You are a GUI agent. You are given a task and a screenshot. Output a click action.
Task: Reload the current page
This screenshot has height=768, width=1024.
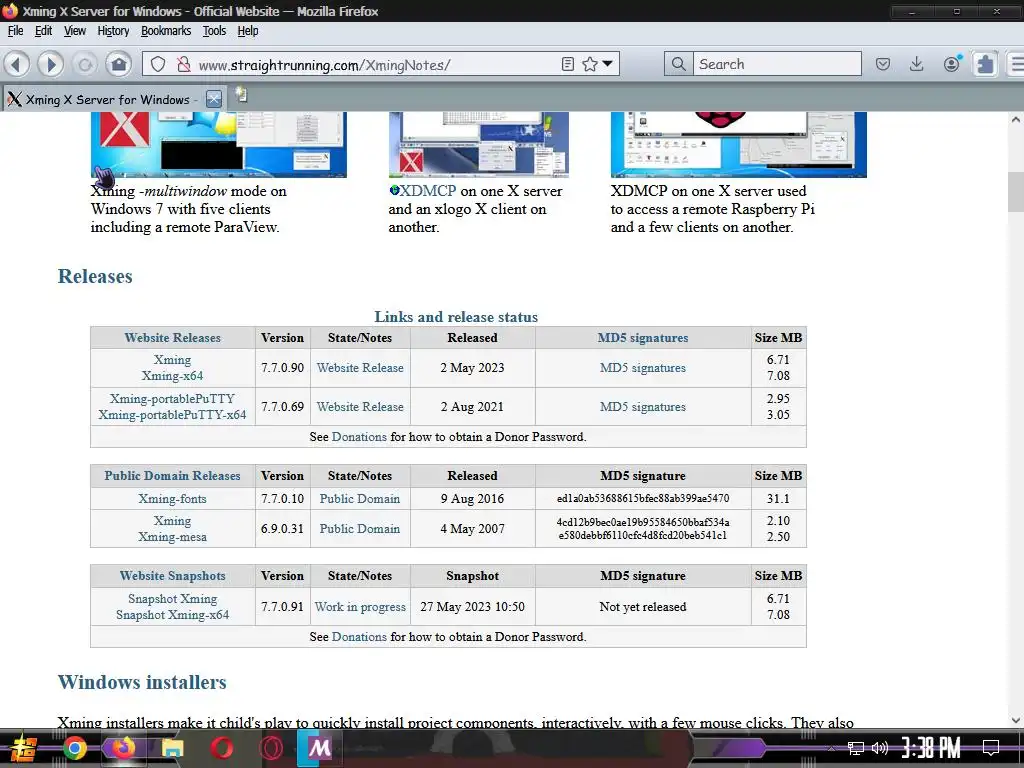point(85,64)
